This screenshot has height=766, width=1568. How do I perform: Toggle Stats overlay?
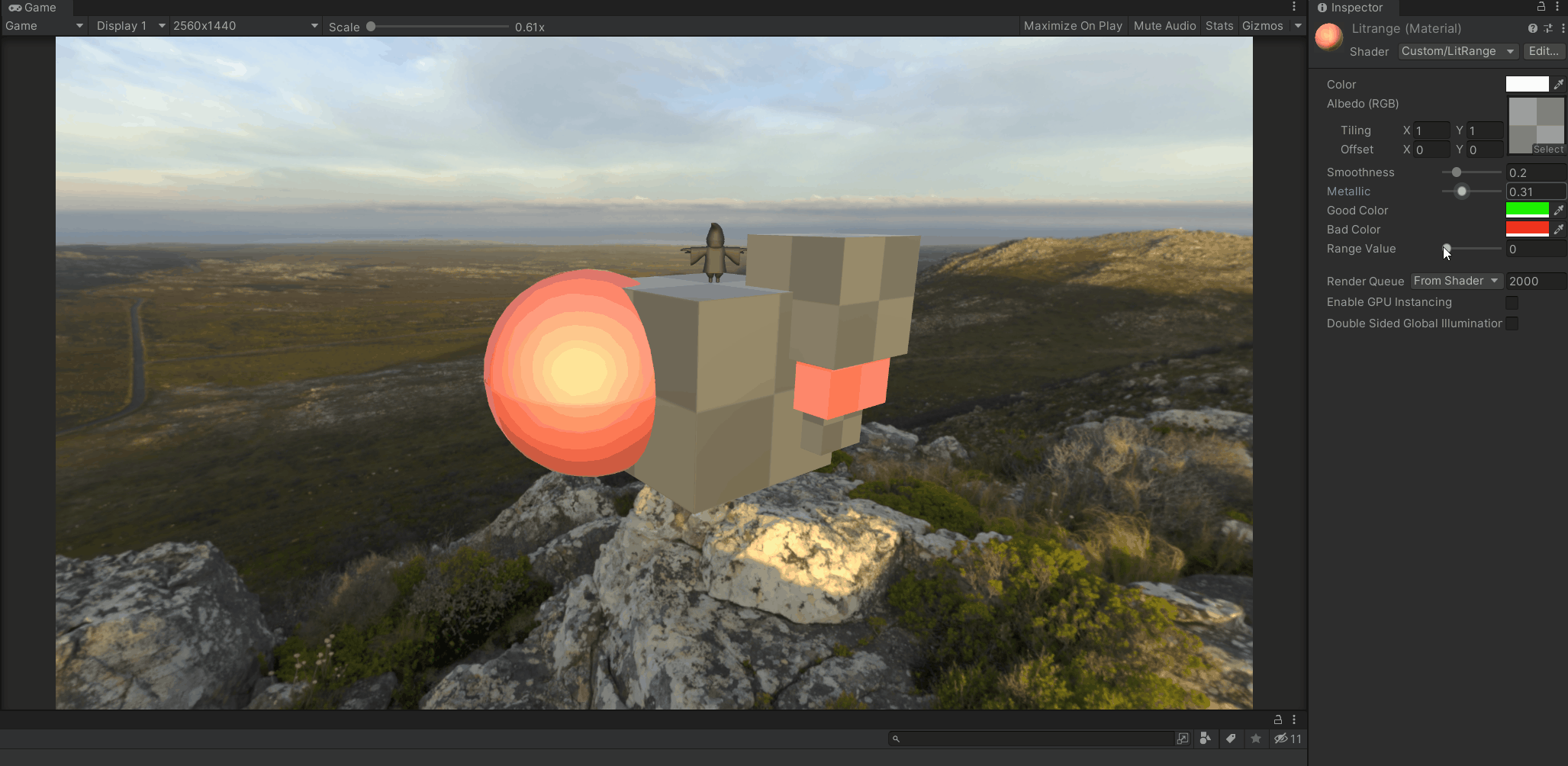[1219, 26]
